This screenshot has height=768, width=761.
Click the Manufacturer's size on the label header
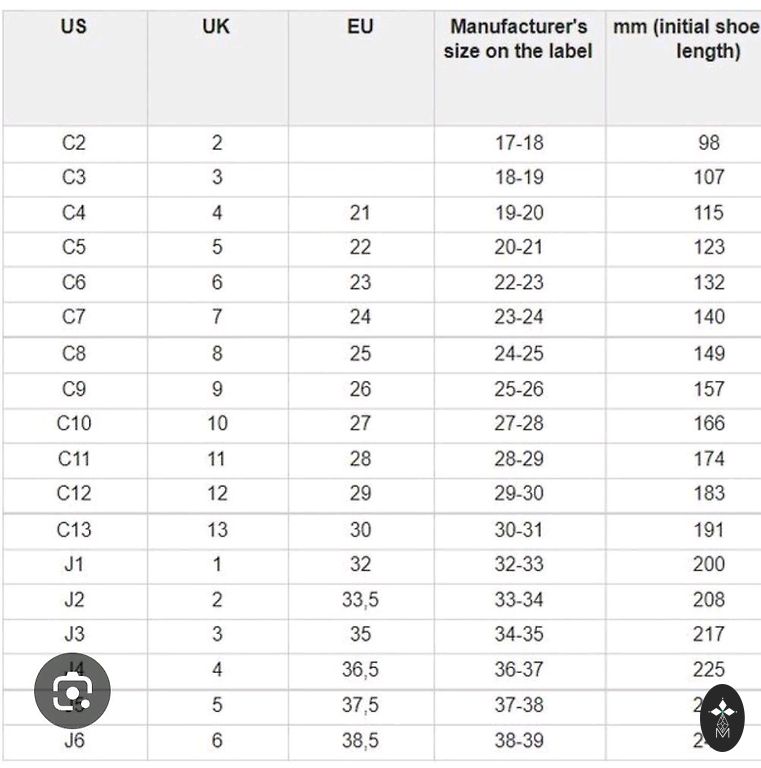[x=518, y=39]
